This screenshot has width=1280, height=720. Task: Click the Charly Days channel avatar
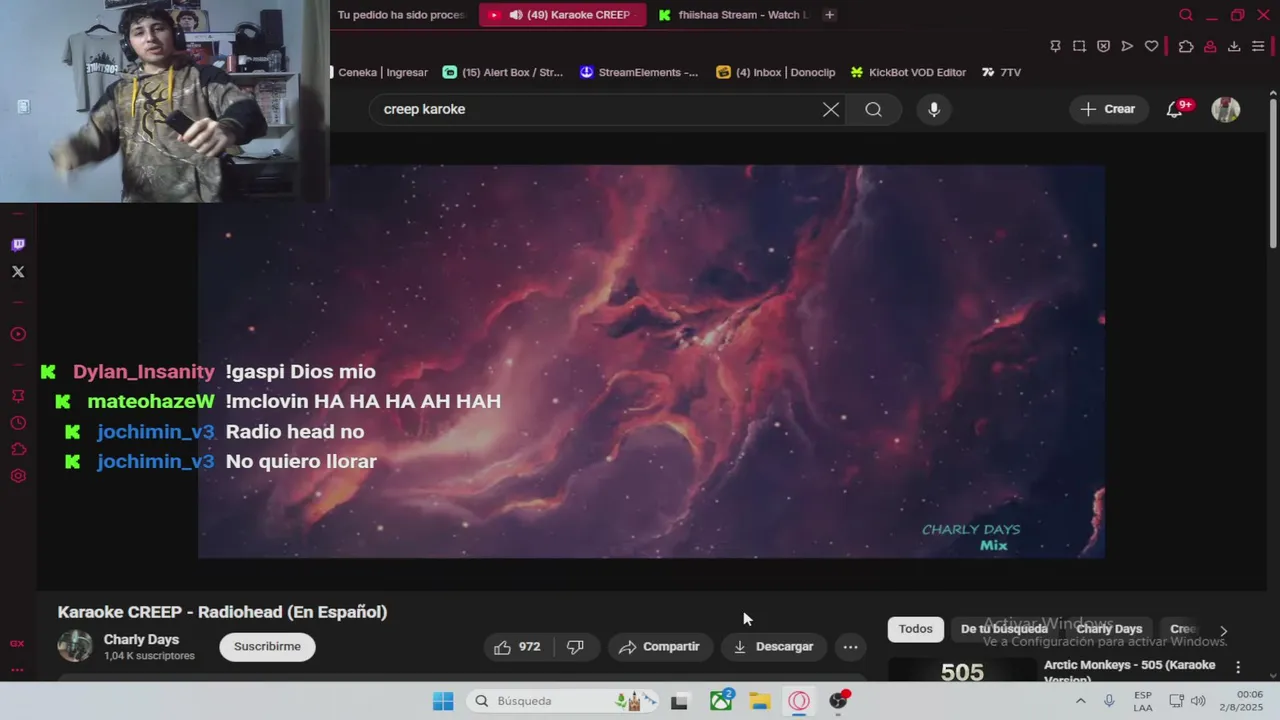tap(75, 646)
